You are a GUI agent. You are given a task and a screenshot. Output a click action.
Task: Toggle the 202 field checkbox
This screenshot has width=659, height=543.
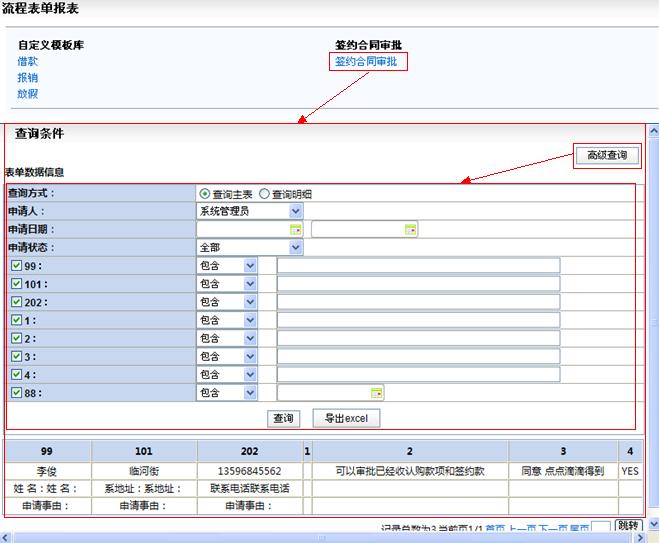[x=16, y=302]
